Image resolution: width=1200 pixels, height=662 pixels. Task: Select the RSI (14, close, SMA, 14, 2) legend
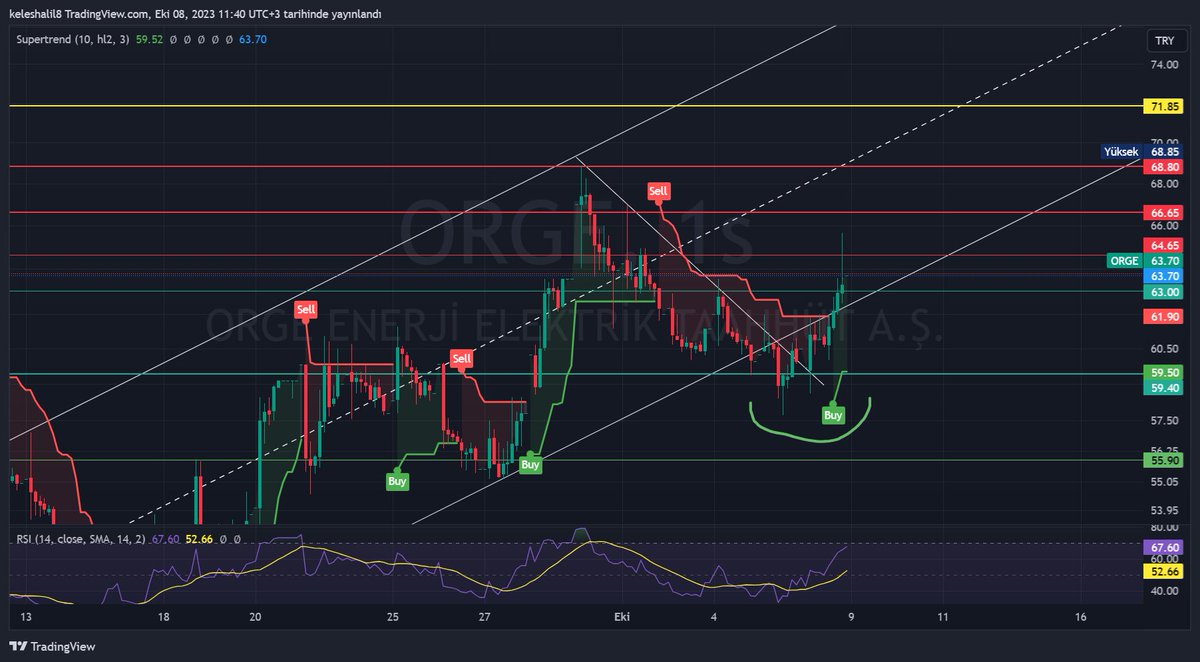click(80, 539)
